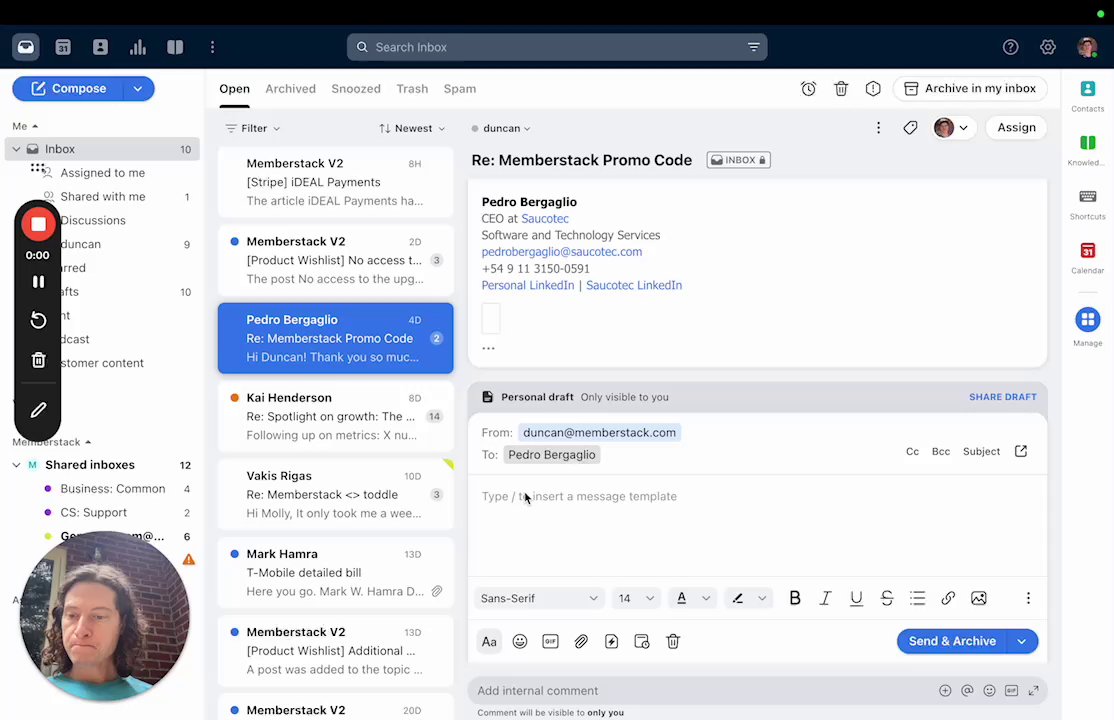The image size is (1114, 720).
Task: Change sort order from Newest
Action: (x=412, y=129)
